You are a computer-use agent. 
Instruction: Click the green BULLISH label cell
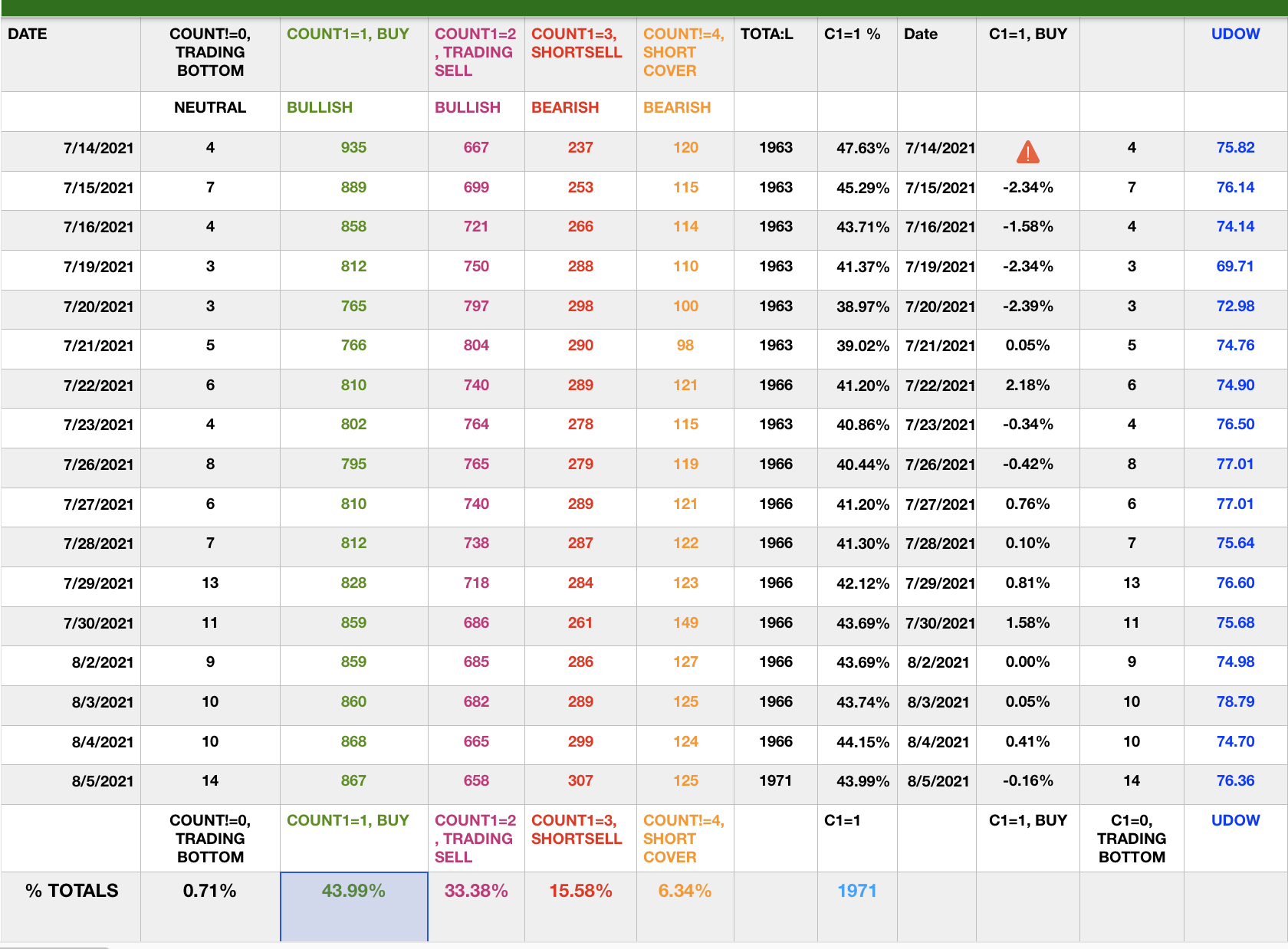tap(320, 107)
